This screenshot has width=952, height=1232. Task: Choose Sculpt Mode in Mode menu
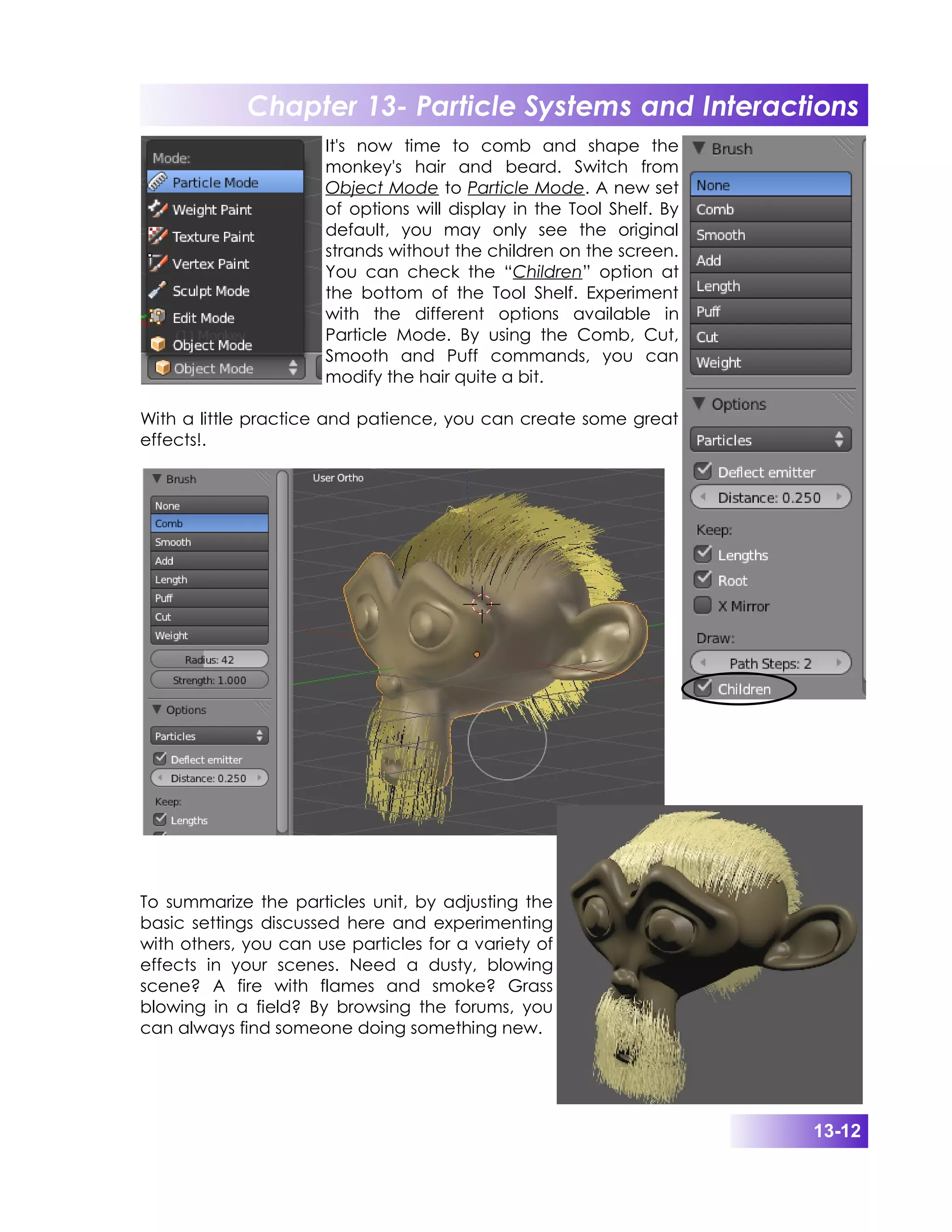[225, 291]
